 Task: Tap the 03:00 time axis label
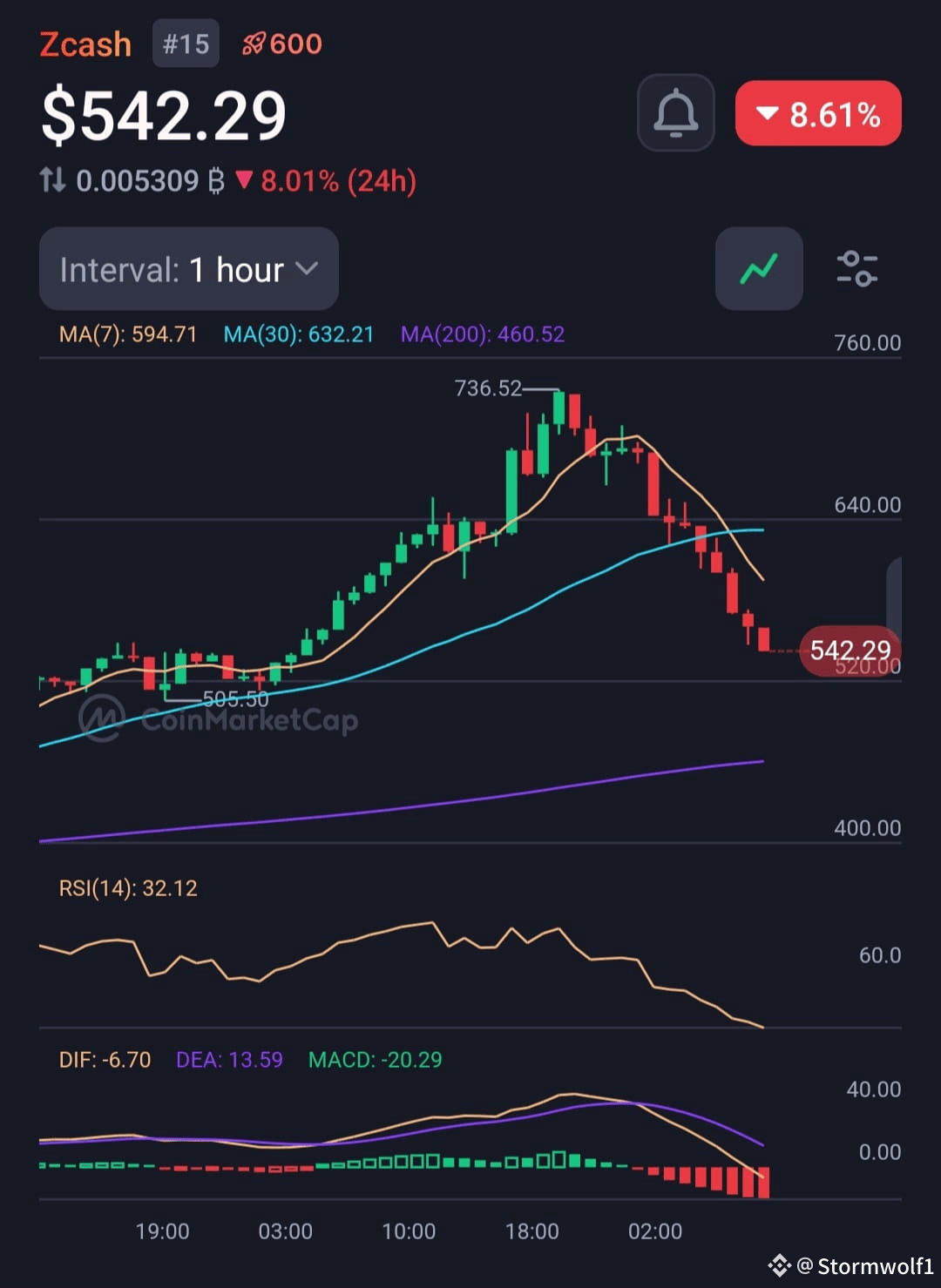pyautogui.click(x=285, y=1231)
